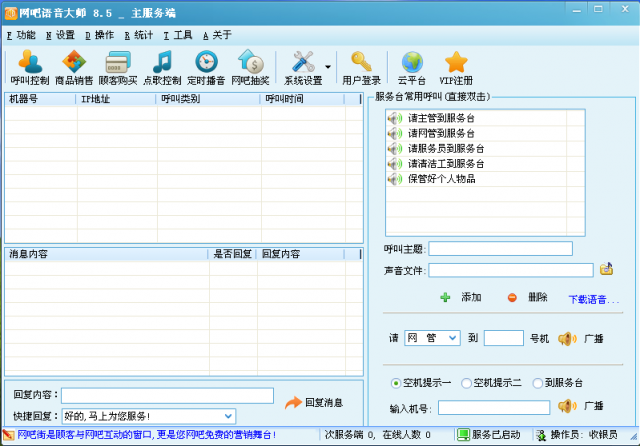
Task: Click the speaker icon for 请清洁工到服务台
Action: tap(395, 164)
